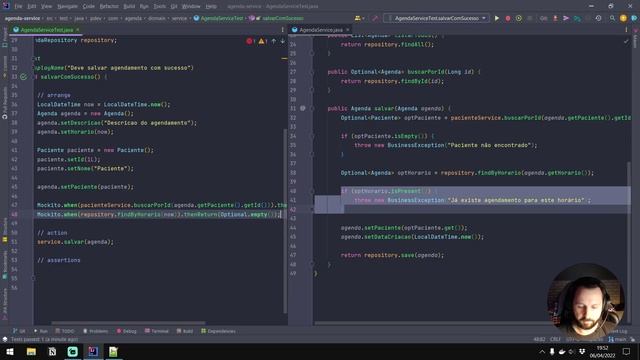Click the green run test gutter icon at line 33

click(24, 77)
